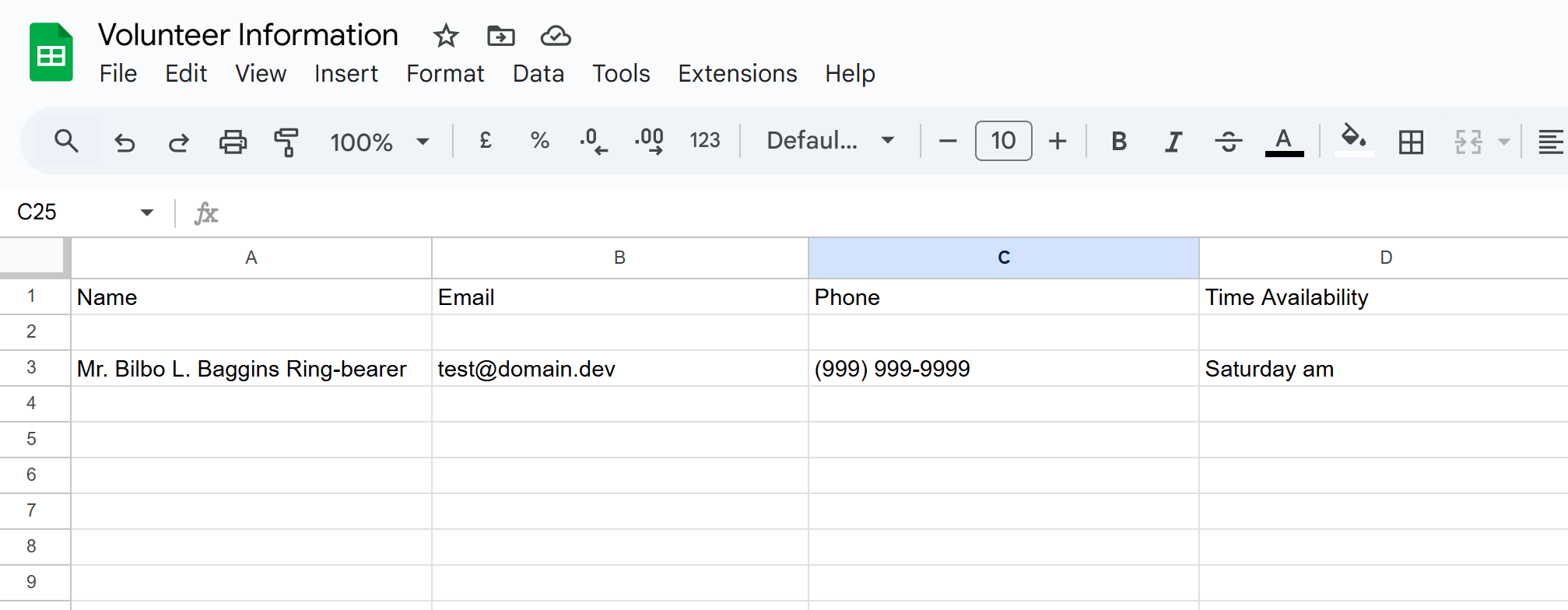This screenshot has width=1568, height=610.
Task: Open the fill colour paint bucket
Action: coord(1353,140)
